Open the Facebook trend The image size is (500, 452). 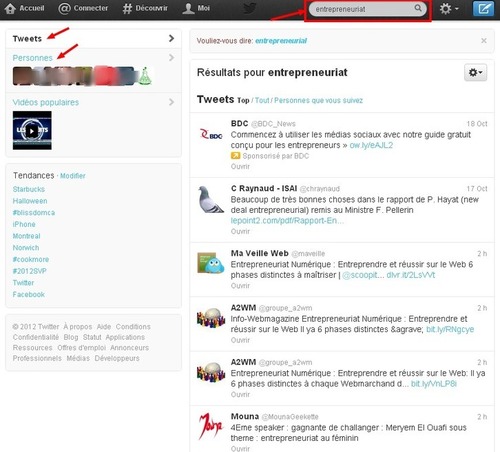pos(29,294)
